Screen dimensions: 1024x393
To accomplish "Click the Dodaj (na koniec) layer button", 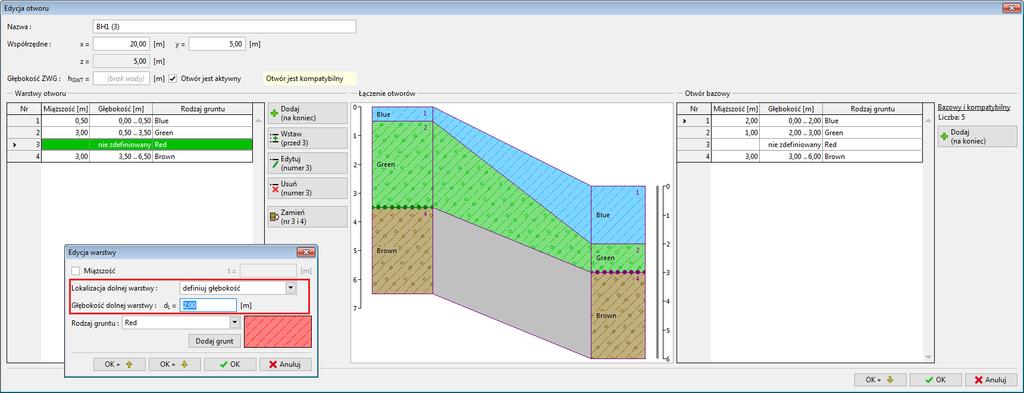I will [x=308, y=113].
